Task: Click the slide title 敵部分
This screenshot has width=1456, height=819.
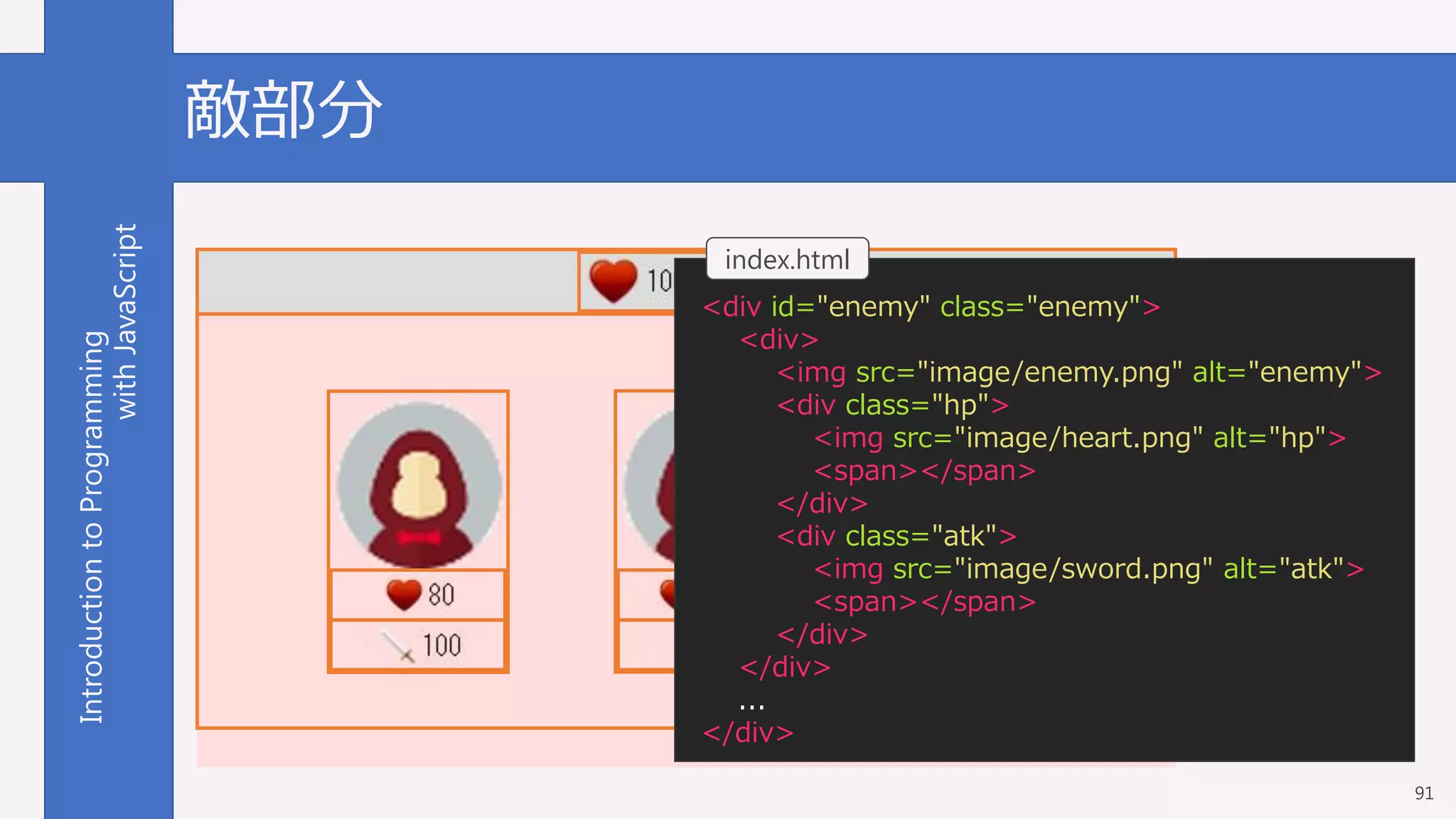Action: click(283, 110)
